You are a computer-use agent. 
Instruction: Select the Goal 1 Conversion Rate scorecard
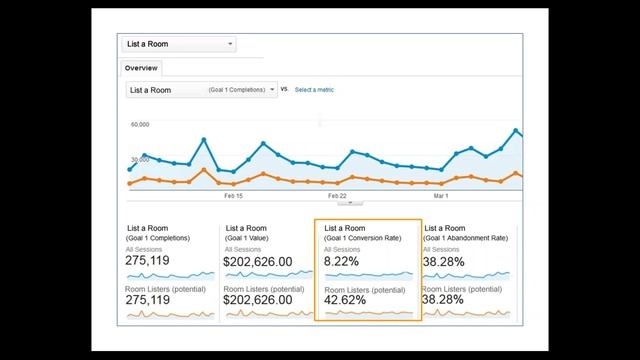click(x=368, y=270)
